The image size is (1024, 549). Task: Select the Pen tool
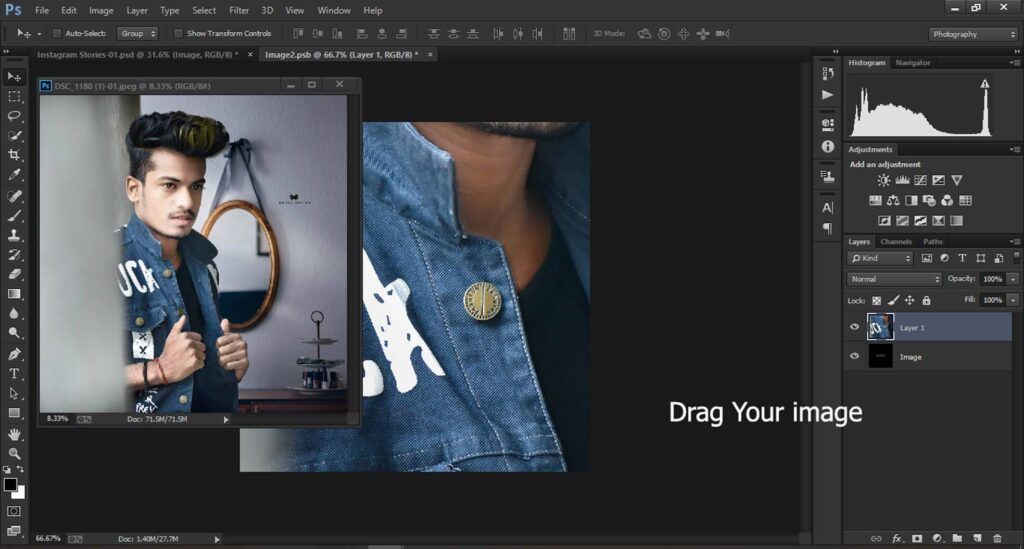coord(14,354)
